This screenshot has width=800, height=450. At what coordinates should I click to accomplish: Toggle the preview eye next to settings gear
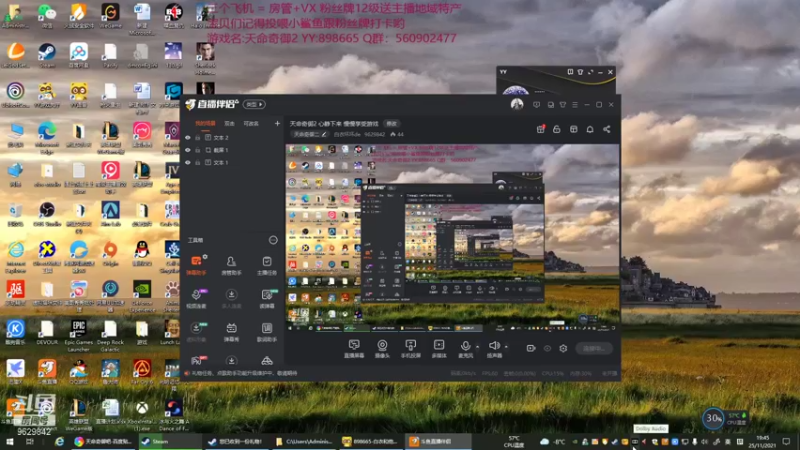(x=547, y=348)
